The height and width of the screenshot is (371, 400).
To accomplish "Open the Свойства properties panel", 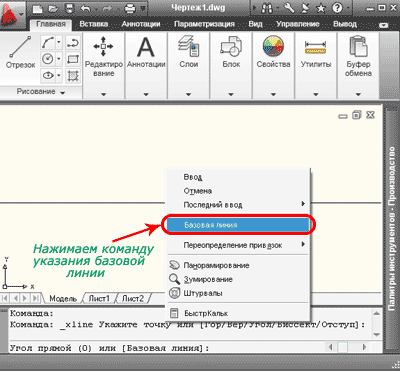I will pos(273,52).
